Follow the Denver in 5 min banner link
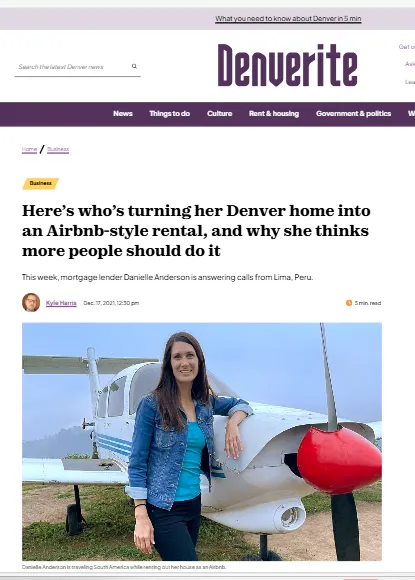 (288, 18)
